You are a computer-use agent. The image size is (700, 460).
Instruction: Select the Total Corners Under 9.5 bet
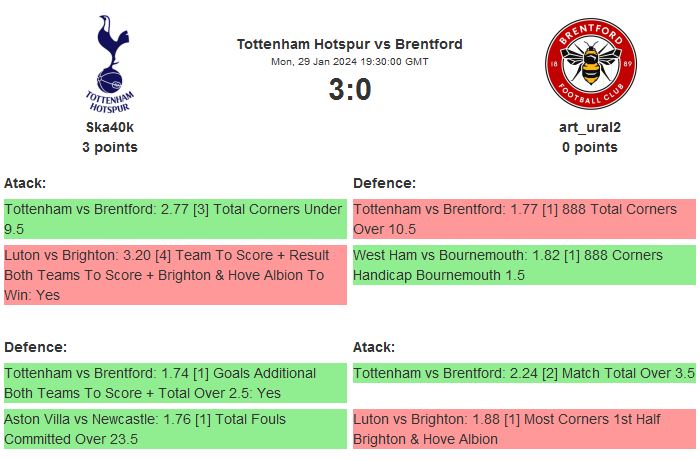(175, 219)
